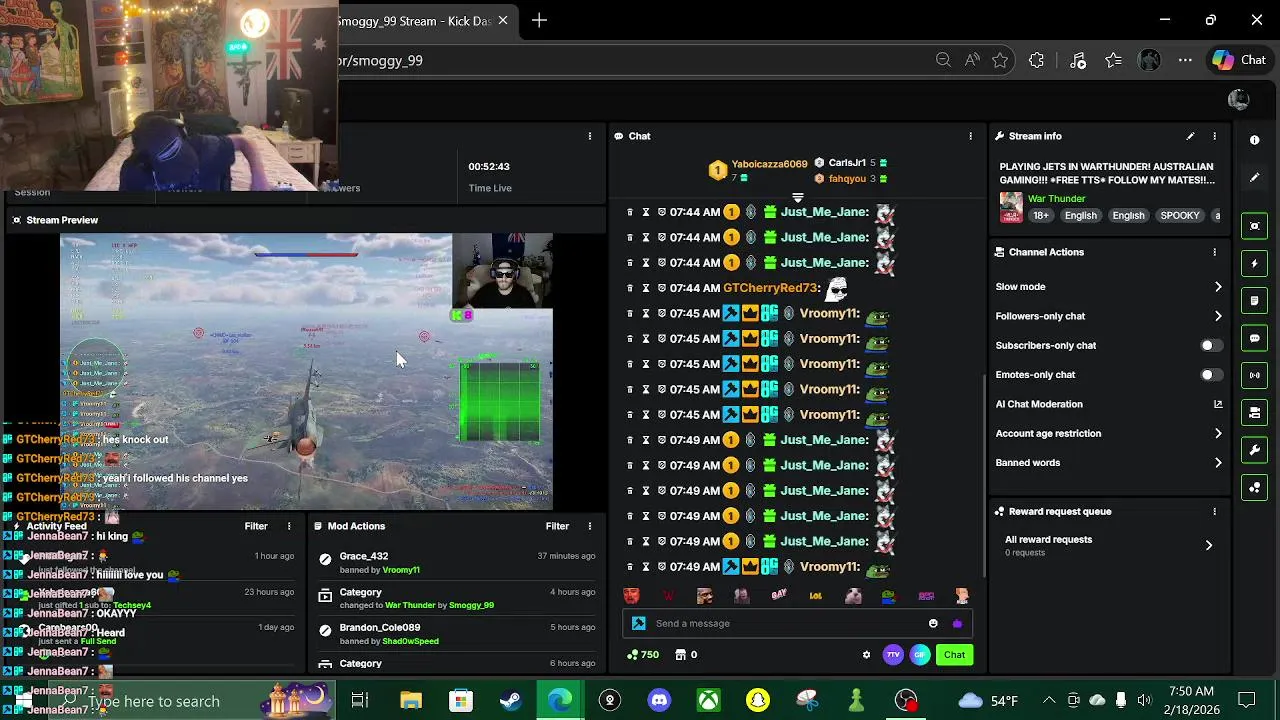Expand Account age restriction
1280x720 pixels.
[1109, 433]
